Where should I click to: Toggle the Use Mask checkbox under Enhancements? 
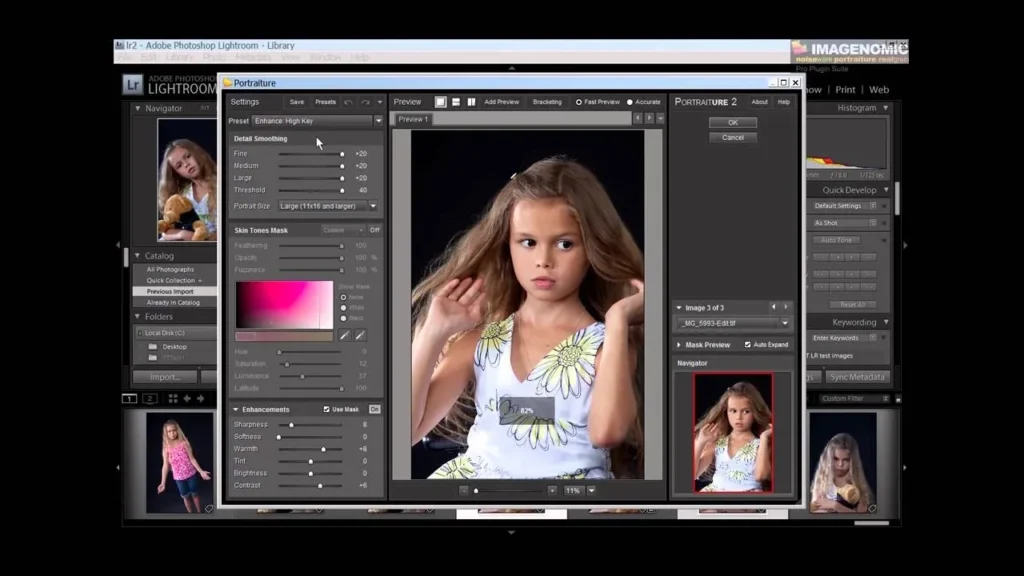click(x=328, y=408)
